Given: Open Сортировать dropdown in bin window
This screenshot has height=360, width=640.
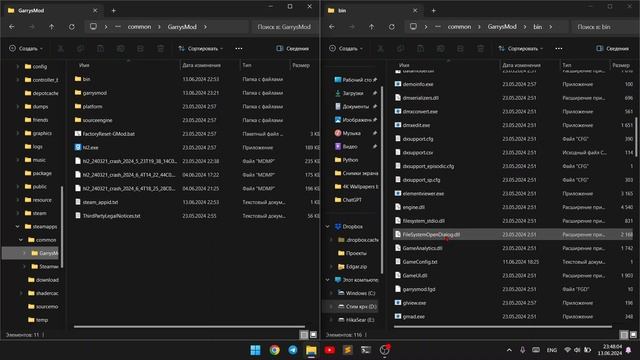Looking at the screenshot, I should point(521,49).
